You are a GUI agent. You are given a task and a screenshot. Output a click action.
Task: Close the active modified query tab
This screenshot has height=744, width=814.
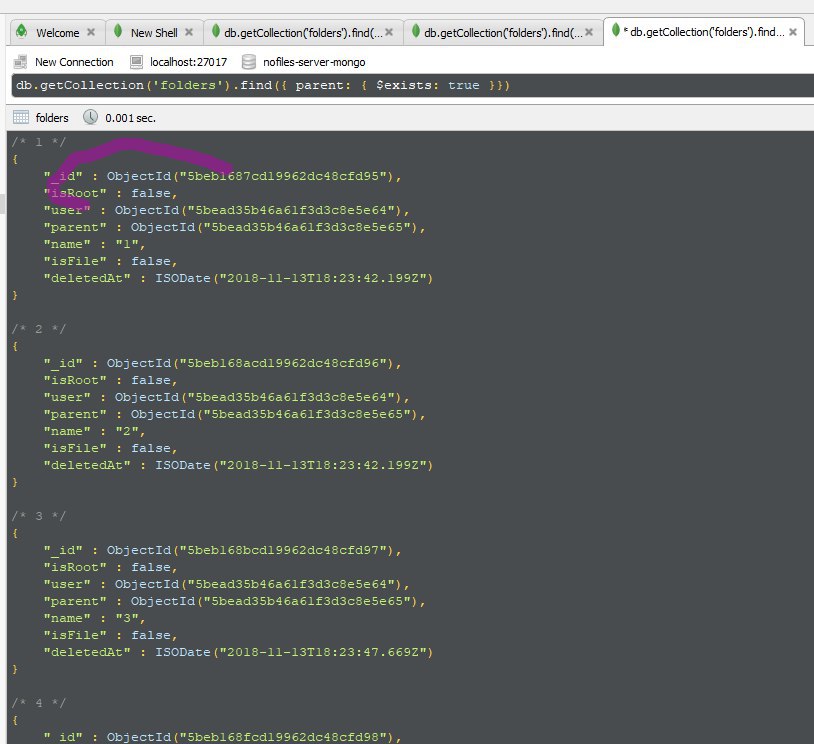coord(793,32)
